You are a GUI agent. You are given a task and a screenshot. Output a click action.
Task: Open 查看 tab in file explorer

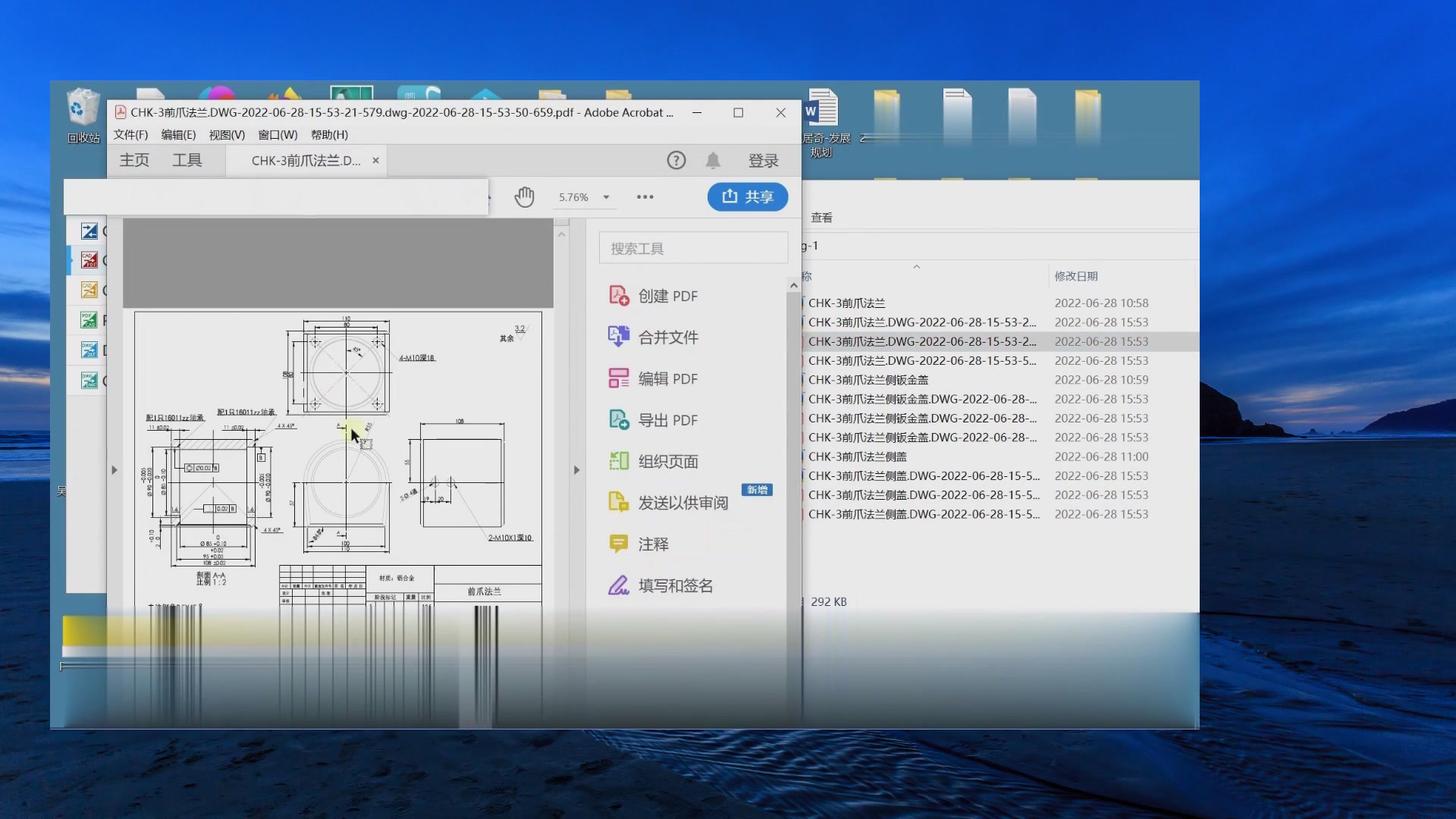(x=821, y=218)
